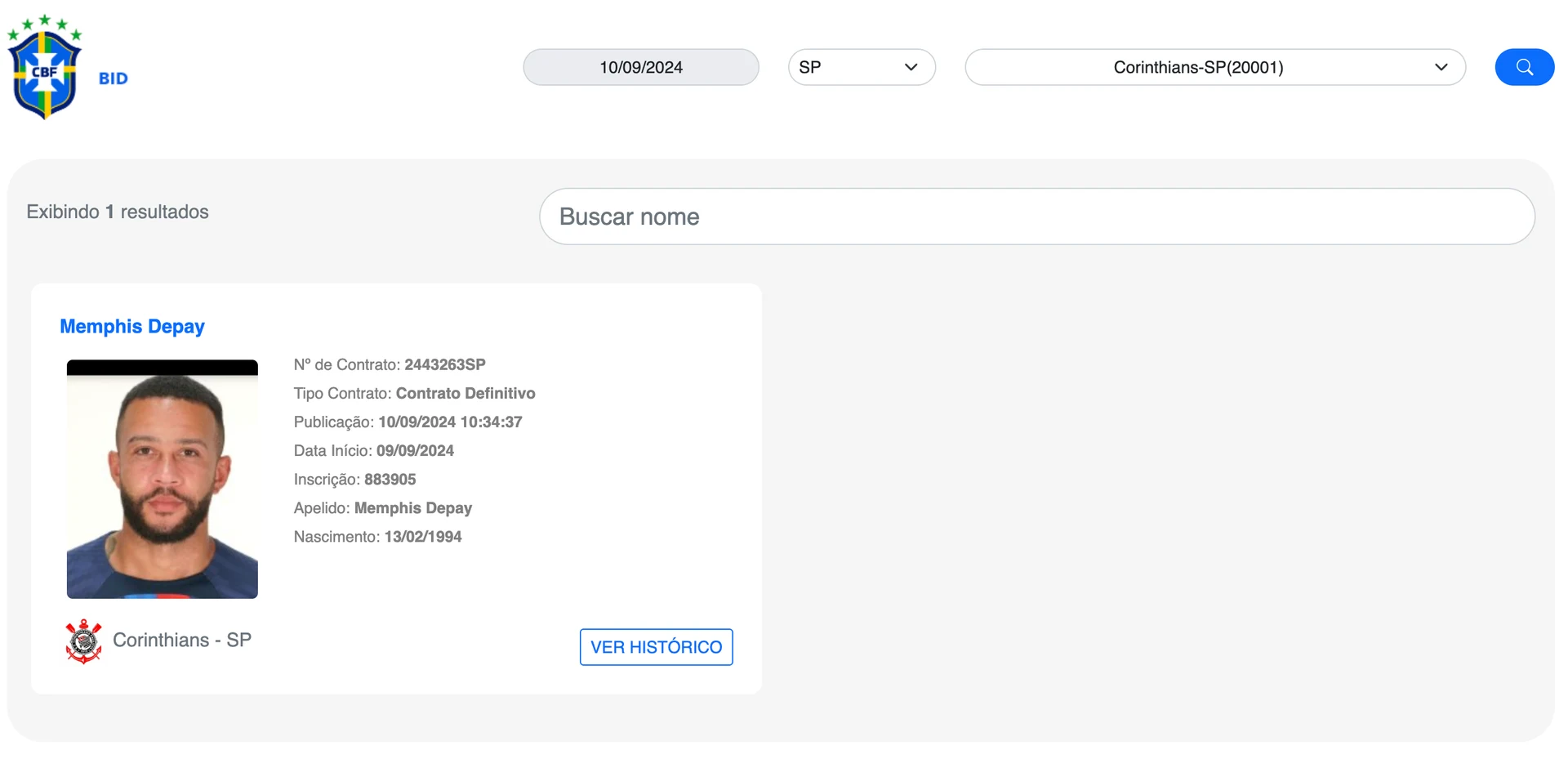Click the Exibindo 1 resultados text
Viewport: 1568px width, 759px height.
118,212
